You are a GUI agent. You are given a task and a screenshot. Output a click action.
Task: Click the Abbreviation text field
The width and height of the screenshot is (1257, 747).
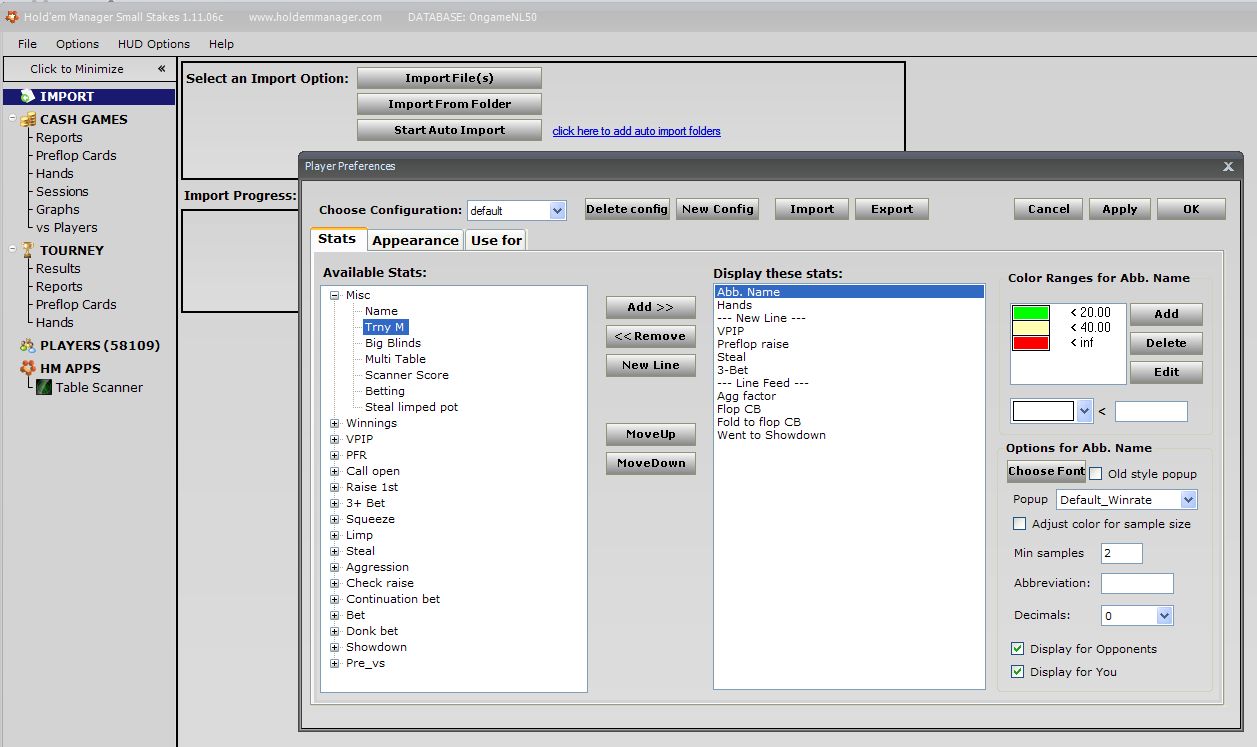(1136, 584)
